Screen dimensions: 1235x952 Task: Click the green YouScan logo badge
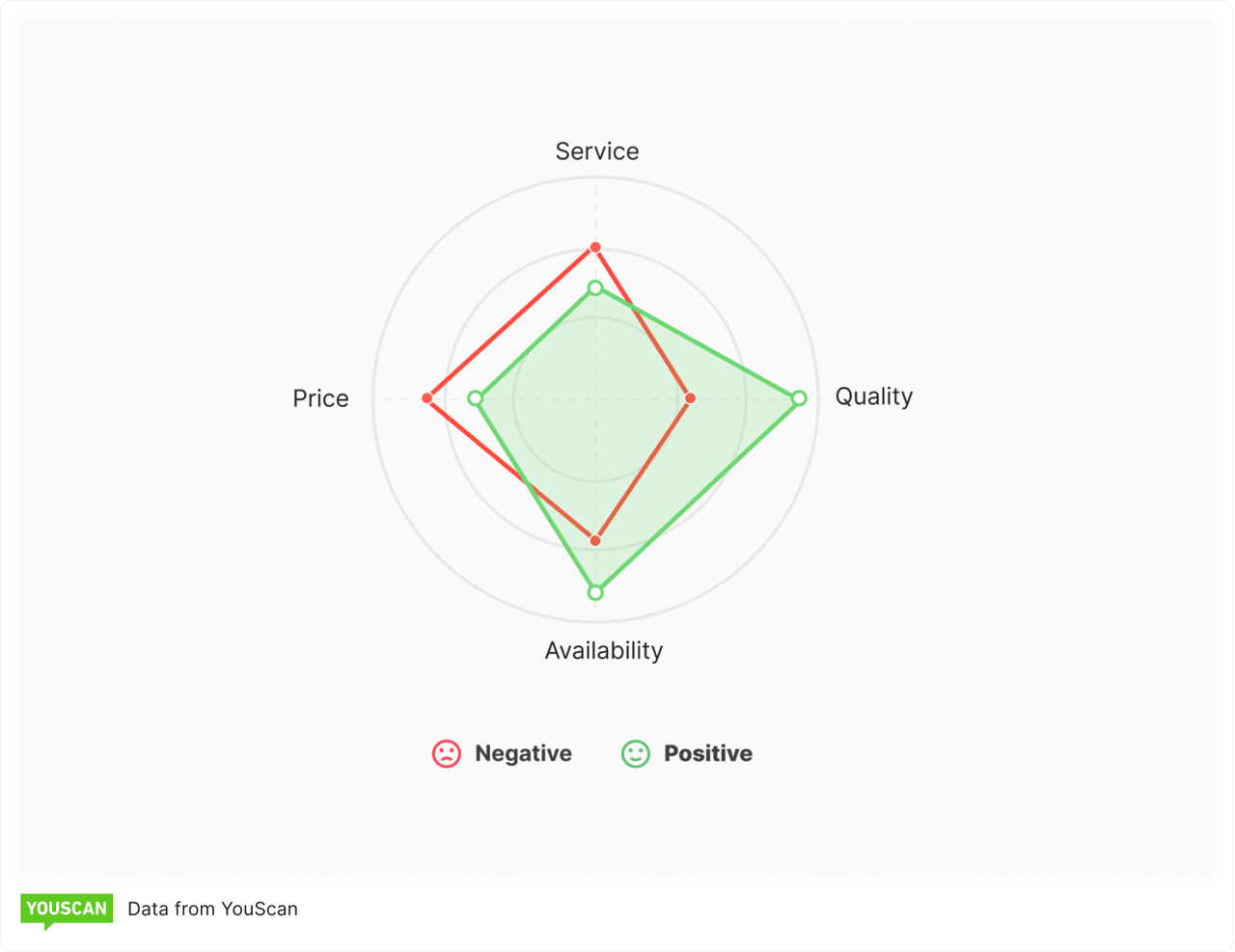(67, 909)
